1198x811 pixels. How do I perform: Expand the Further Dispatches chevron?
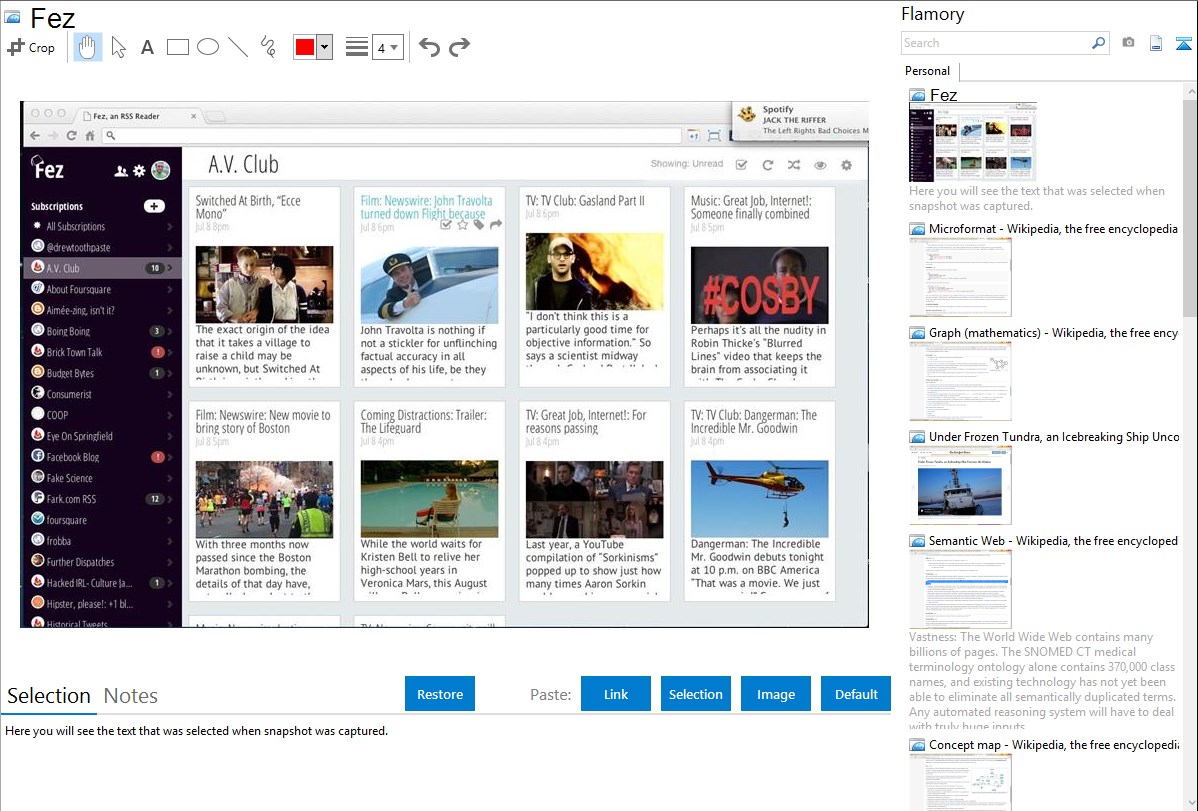(170, 562)
